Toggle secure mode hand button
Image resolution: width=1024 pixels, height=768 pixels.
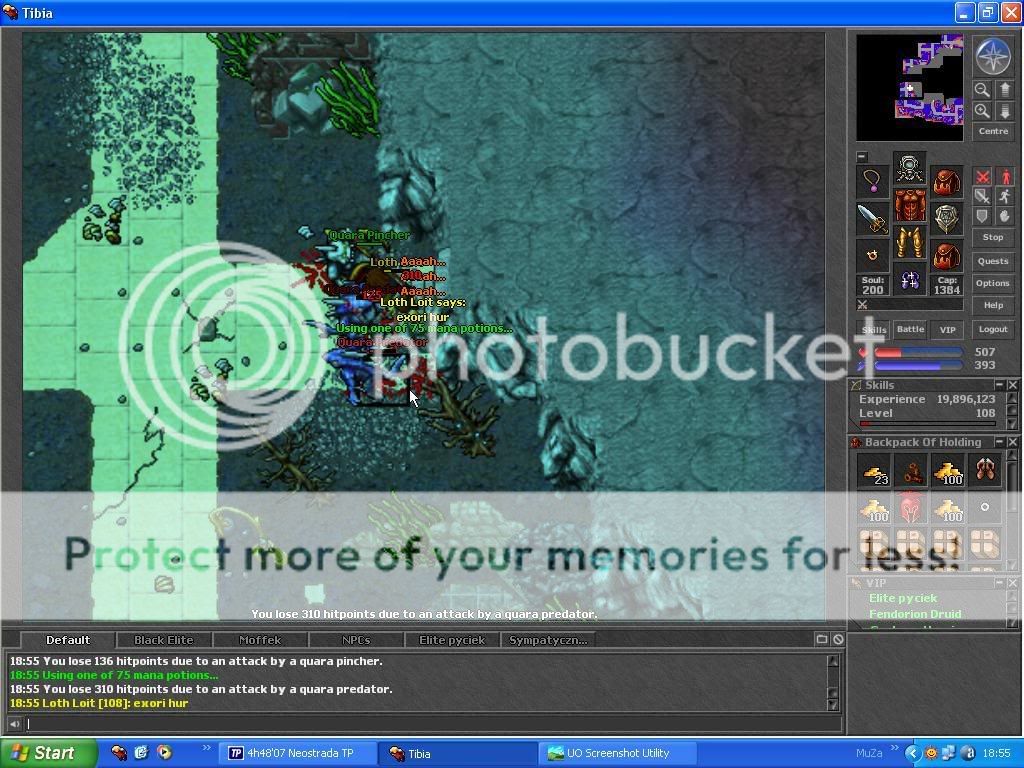click(1005, 216)
